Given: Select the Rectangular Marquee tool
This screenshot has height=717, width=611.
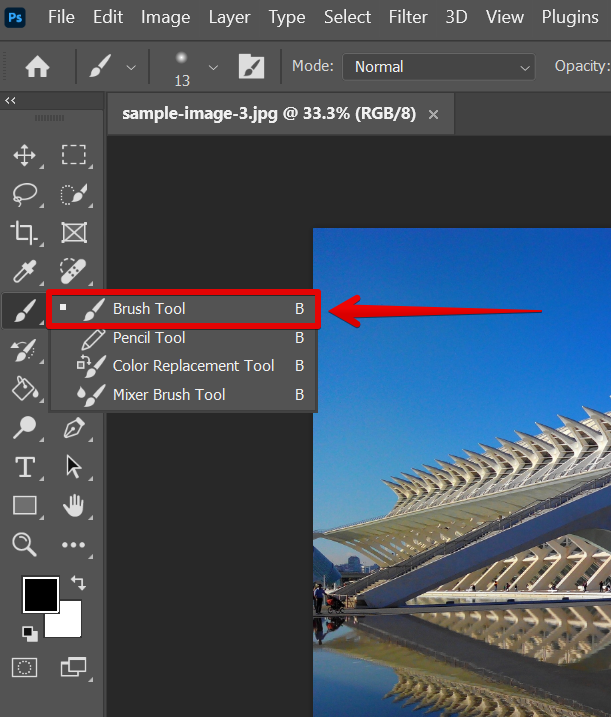Looking at the screenshot, I should (74, 155).
